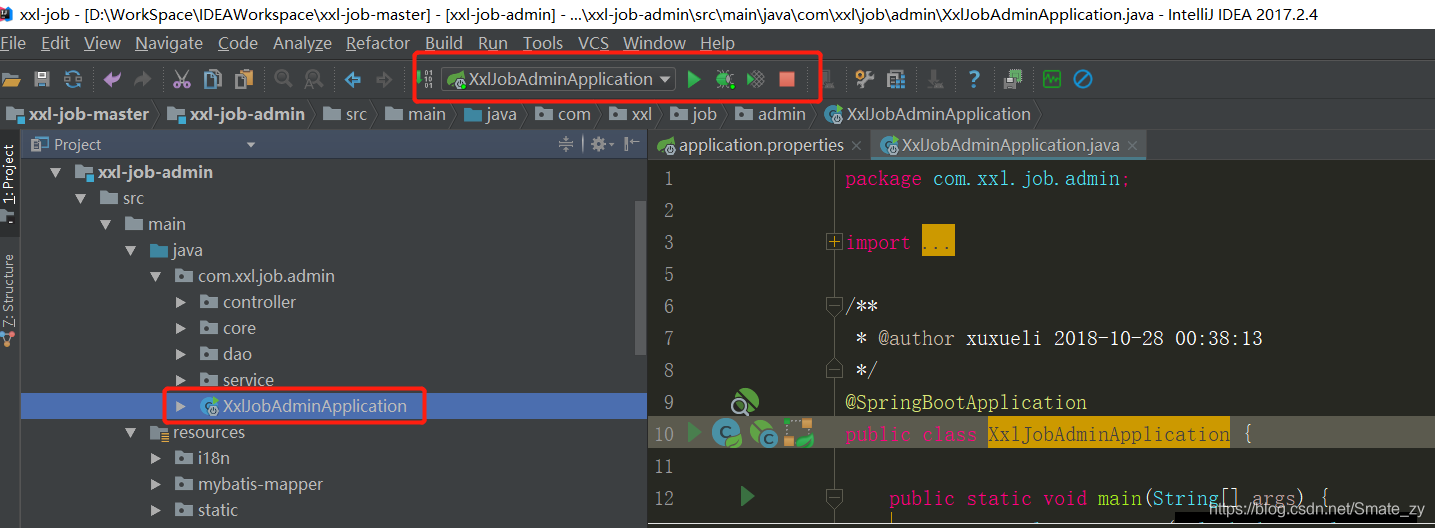Click the blue Back navigation arrow
The image size is (1435, 528).
353,79
